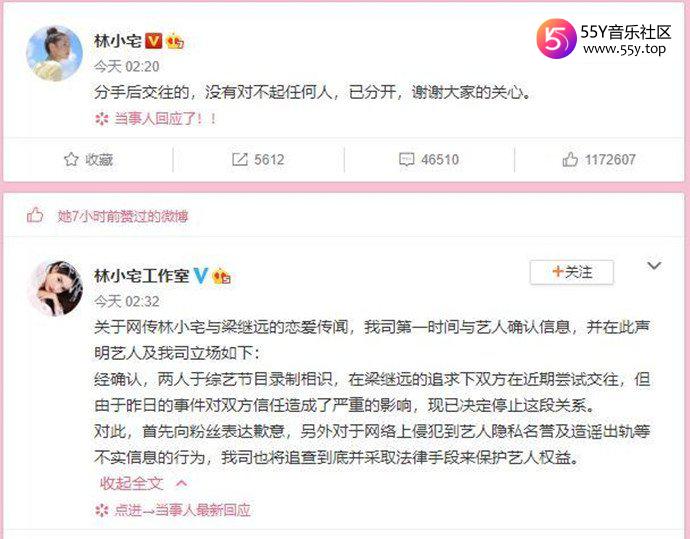Screen dimensions: 690x539
Task: Open comments icon with 46510
Action: pos(406,159)
